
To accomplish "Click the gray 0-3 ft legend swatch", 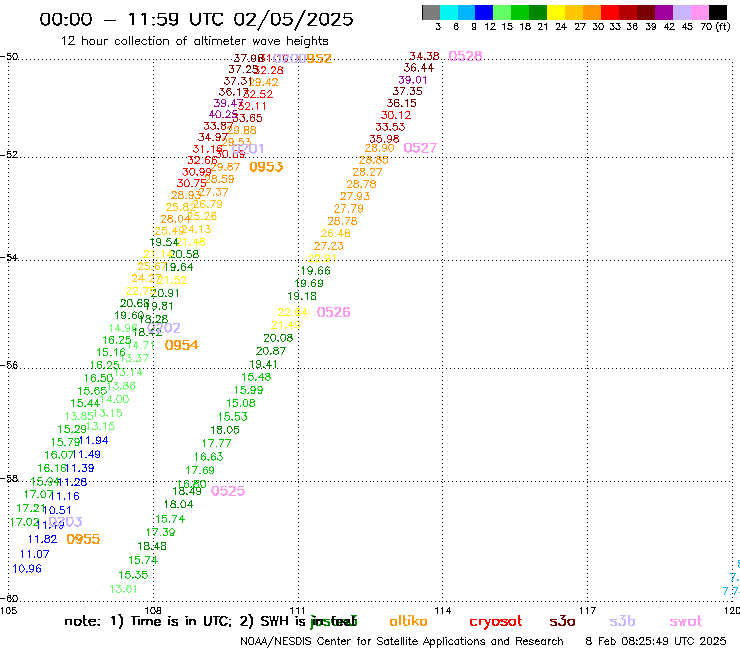I will (431, 12).
